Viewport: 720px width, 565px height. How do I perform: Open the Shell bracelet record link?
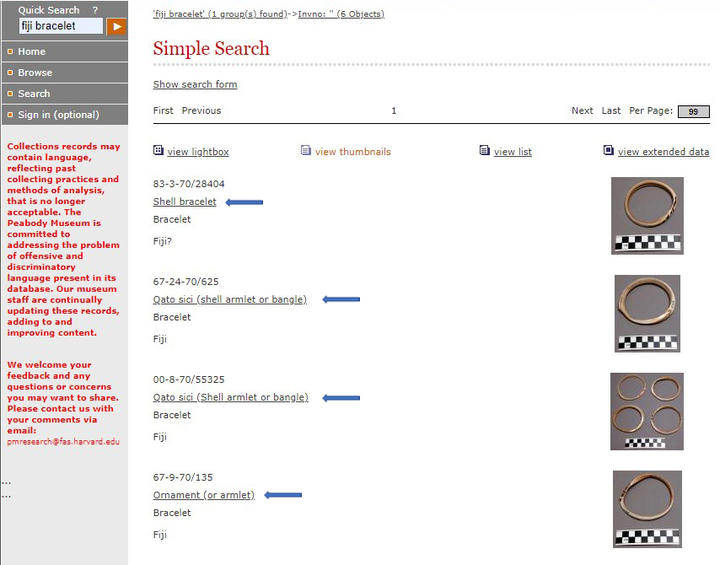tap(185, 202)
